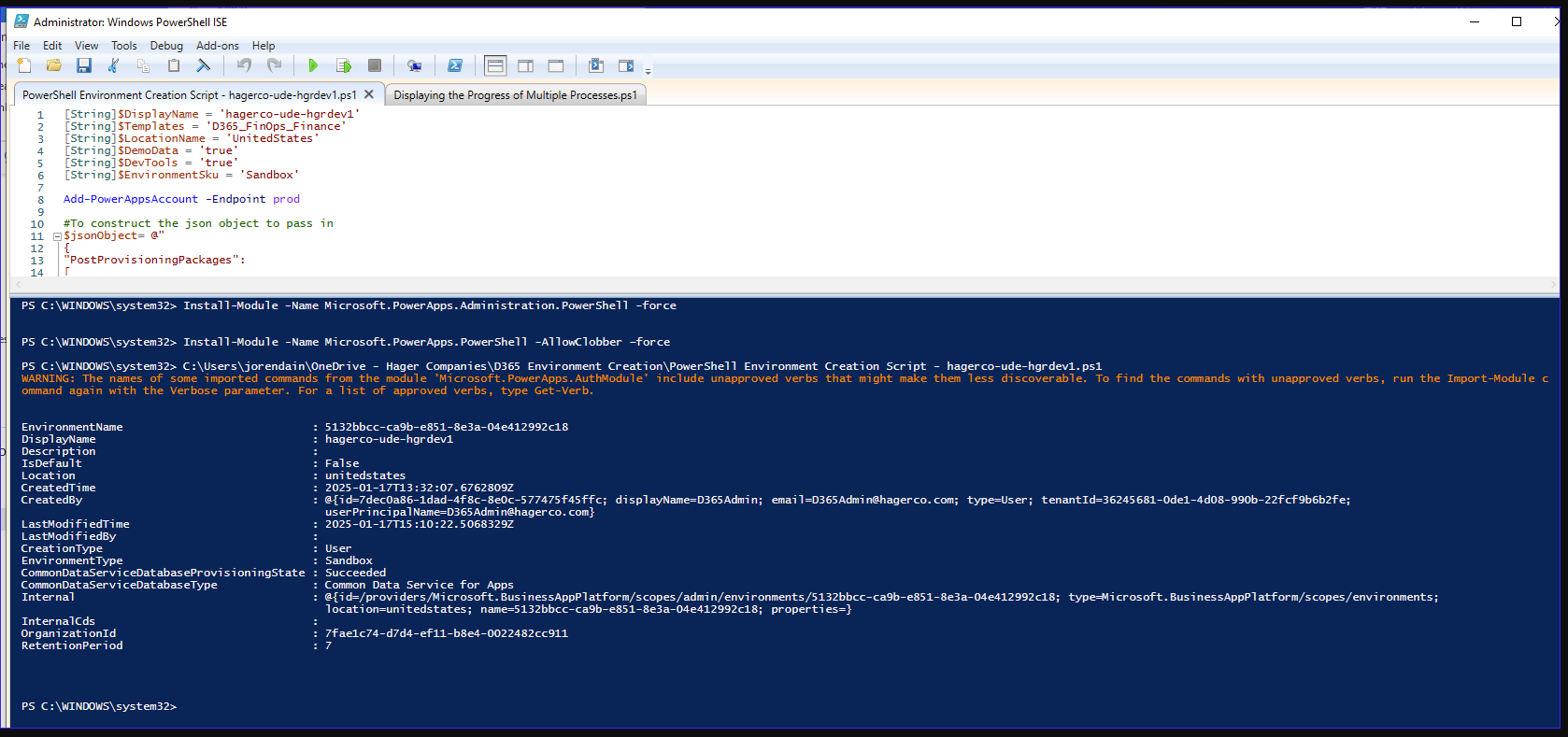
Task: Open the File menu
Action: (21, 45)
